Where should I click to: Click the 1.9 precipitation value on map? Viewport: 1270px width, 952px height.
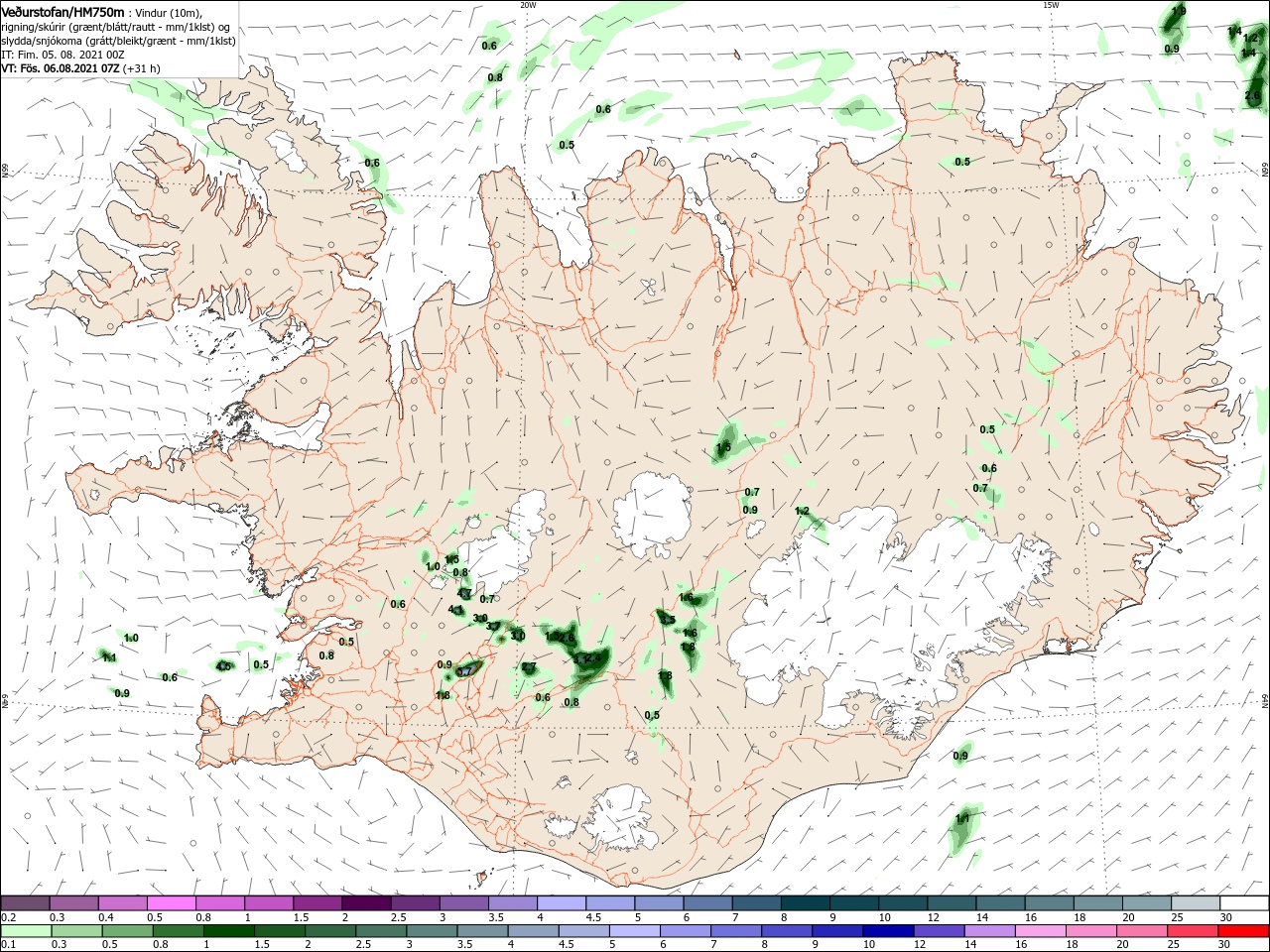tap(1179, 11)
